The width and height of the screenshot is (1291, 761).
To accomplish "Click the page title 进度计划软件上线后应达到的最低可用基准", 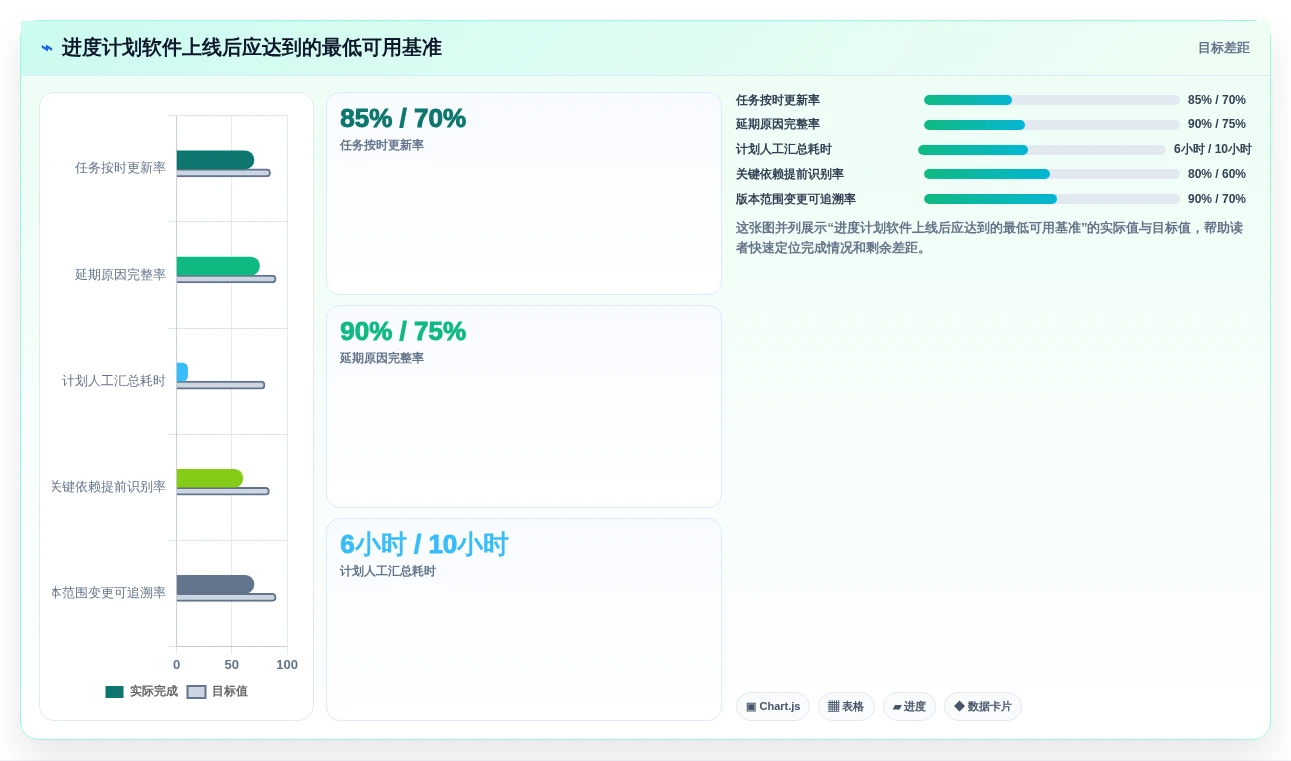I will tap(252, 48).
